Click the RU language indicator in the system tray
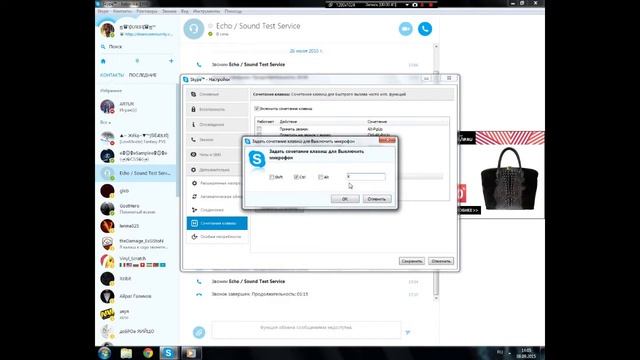Viewport: 640px width, 360px height. click(500, 352)
